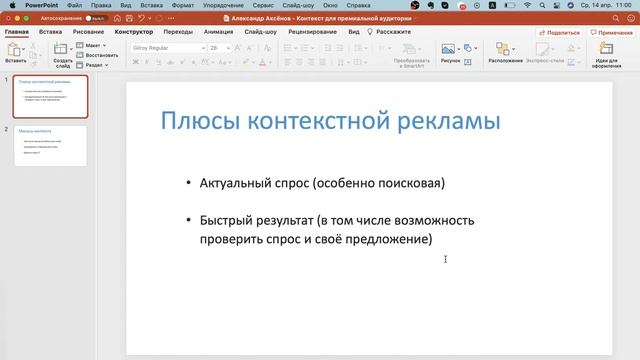Switch to the Вставка ribbon tab
The height and width of the screenshot is (360, 640).
50,32
